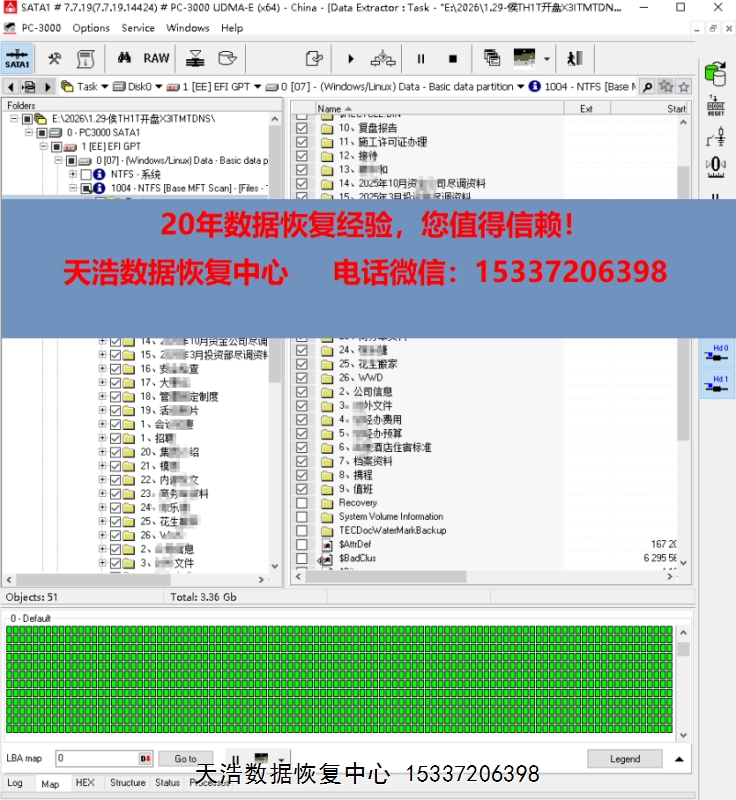Click the Go to button
This screenshot has height=800, width=736.
pos(186,759)
